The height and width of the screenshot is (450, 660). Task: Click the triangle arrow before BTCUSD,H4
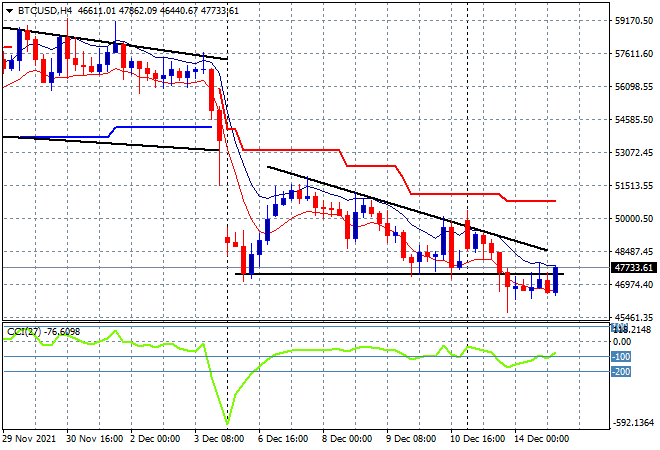coord(9,11)
